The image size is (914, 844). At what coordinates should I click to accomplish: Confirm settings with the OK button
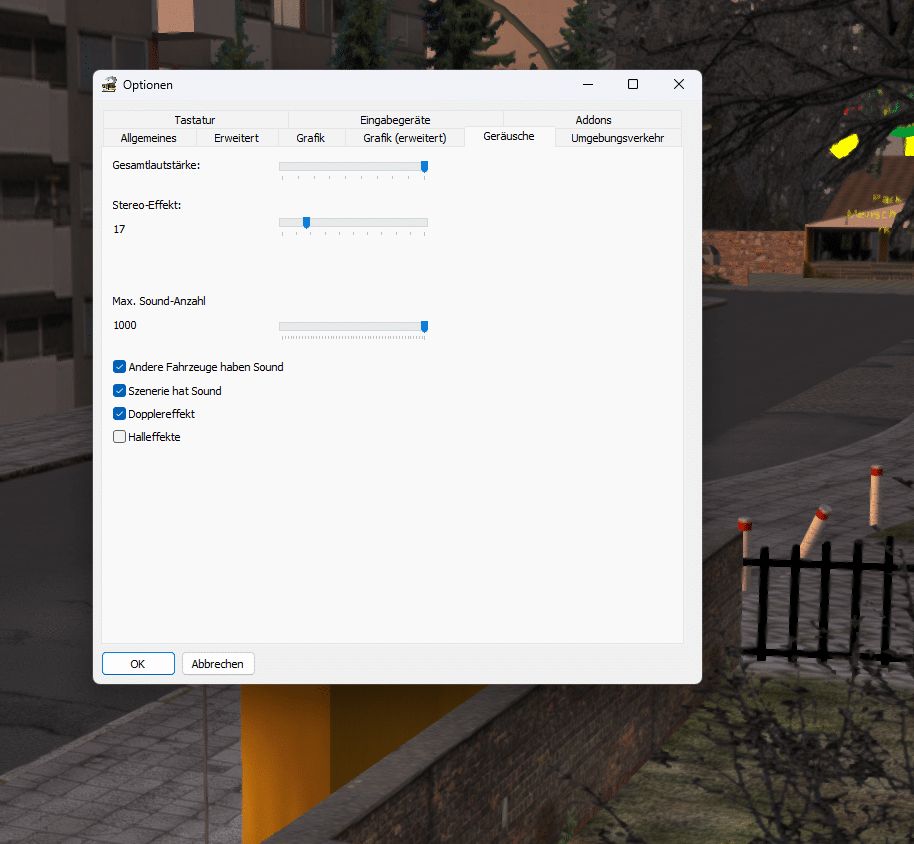tap(138, 664)
